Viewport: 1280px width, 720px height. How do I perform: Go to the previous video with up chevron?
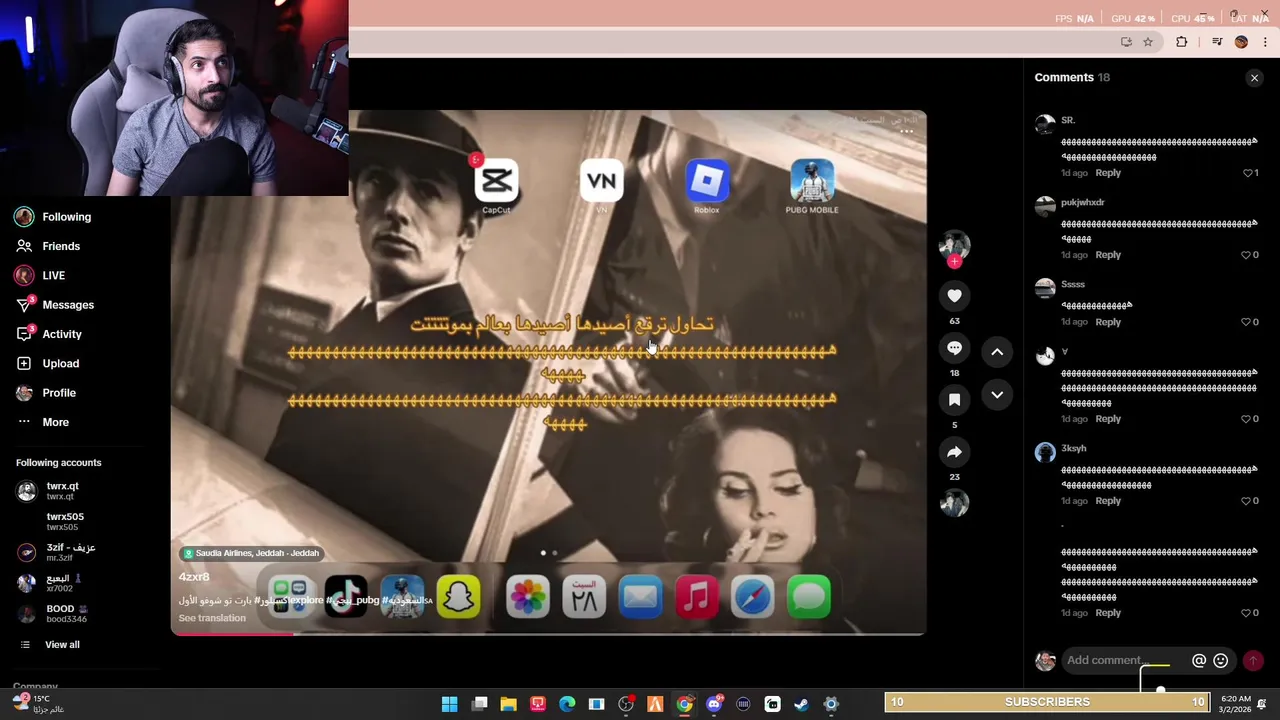(997, 352)
